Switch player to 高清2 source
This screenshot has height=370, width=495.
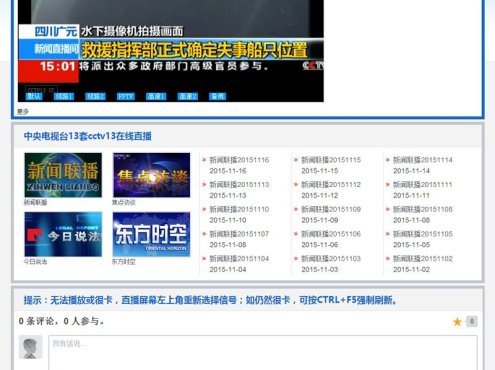click(188, 96)
